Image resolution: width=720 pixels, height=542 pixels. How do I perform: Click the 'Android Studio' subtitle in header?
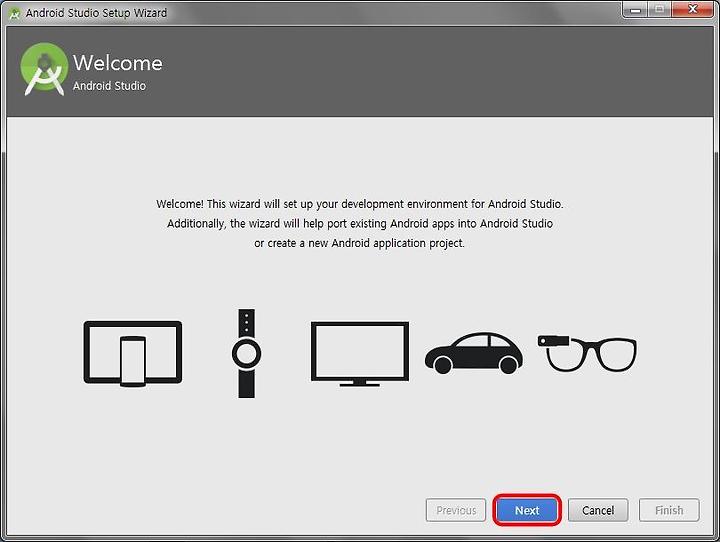pos(109,86)
